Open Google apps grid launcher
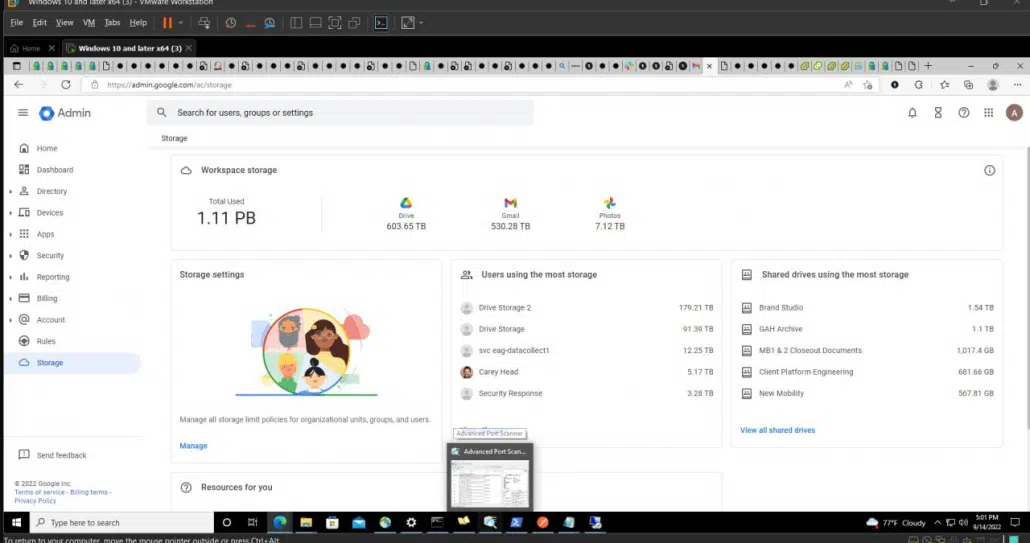Image resolution: width=1030 pixels, height=543 pixels. coord(989,113)
